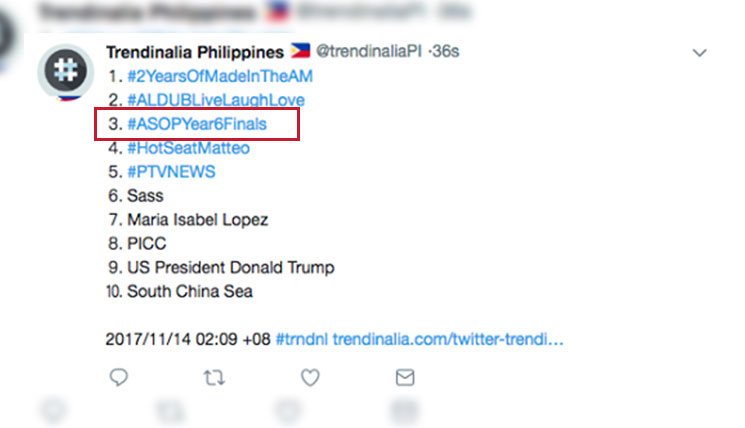Open the #HotSeatMatteo hashtag
This screenshot has height=428, width=745.
189,148
